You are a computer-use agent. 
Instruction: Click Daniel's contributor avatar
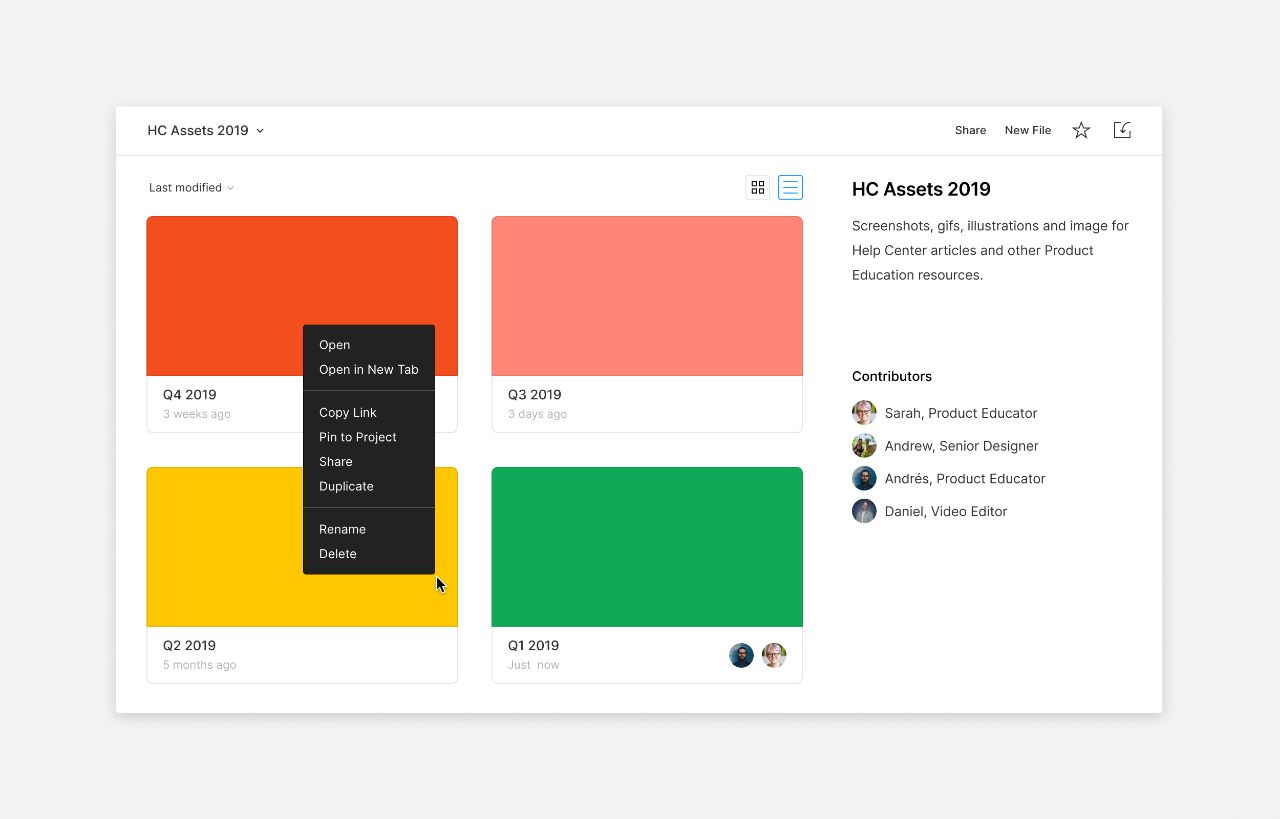864,511
